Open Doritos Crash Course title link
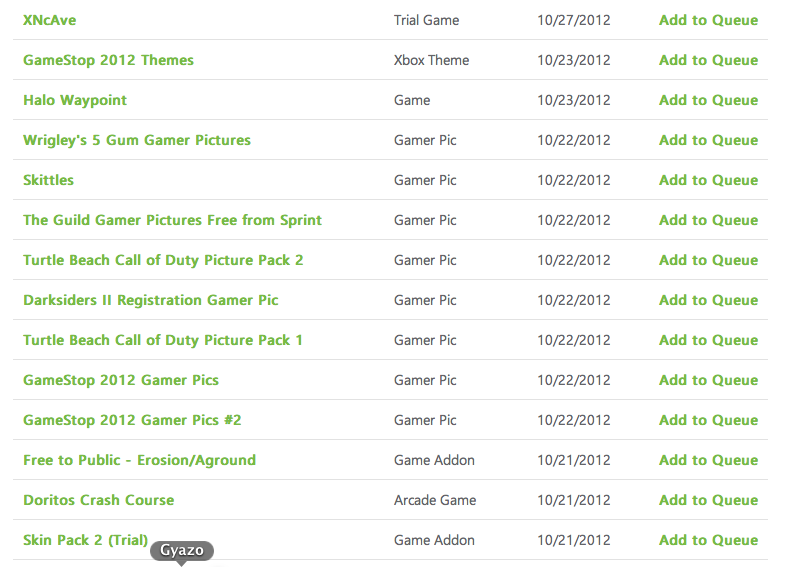The height and width of the screenshot is (567, 810). click(x=98, y=500)
